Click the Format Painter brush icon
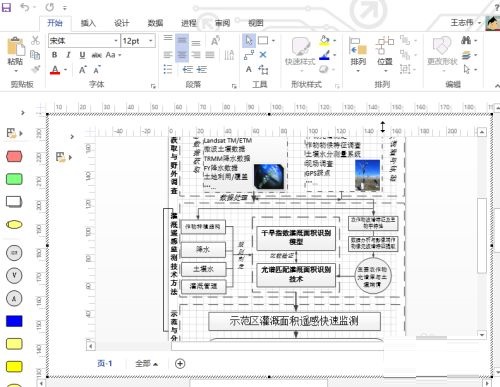The image size is (500, 387). click(35, 69)
